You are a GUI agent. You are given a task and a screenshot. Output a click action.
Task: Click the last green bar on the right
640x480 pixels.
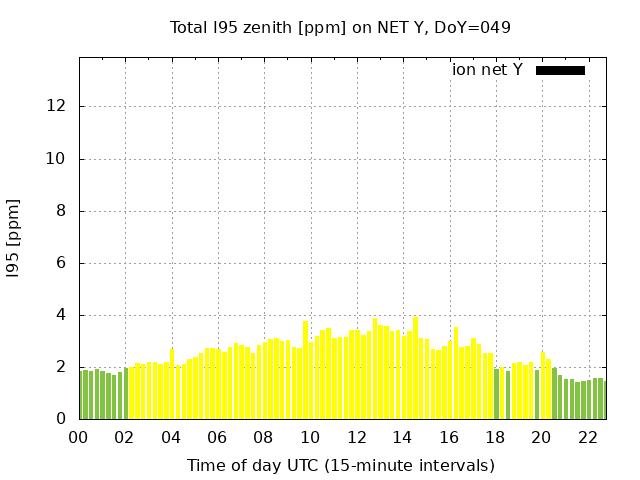coord(604,400)
